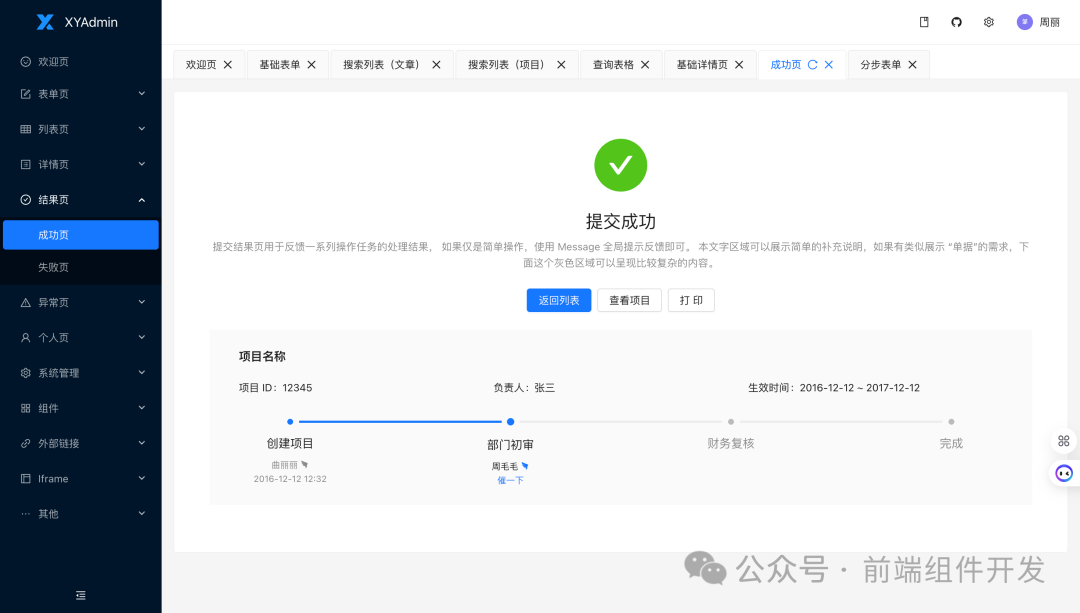Click the 部门初审 step dot on the progress bar
This screenshot has width=1080, height=613.
click(x=510, y=422)
